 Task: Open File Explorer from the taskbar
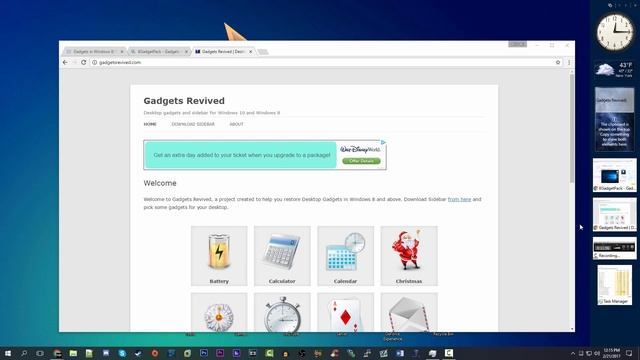click(73, 353)
